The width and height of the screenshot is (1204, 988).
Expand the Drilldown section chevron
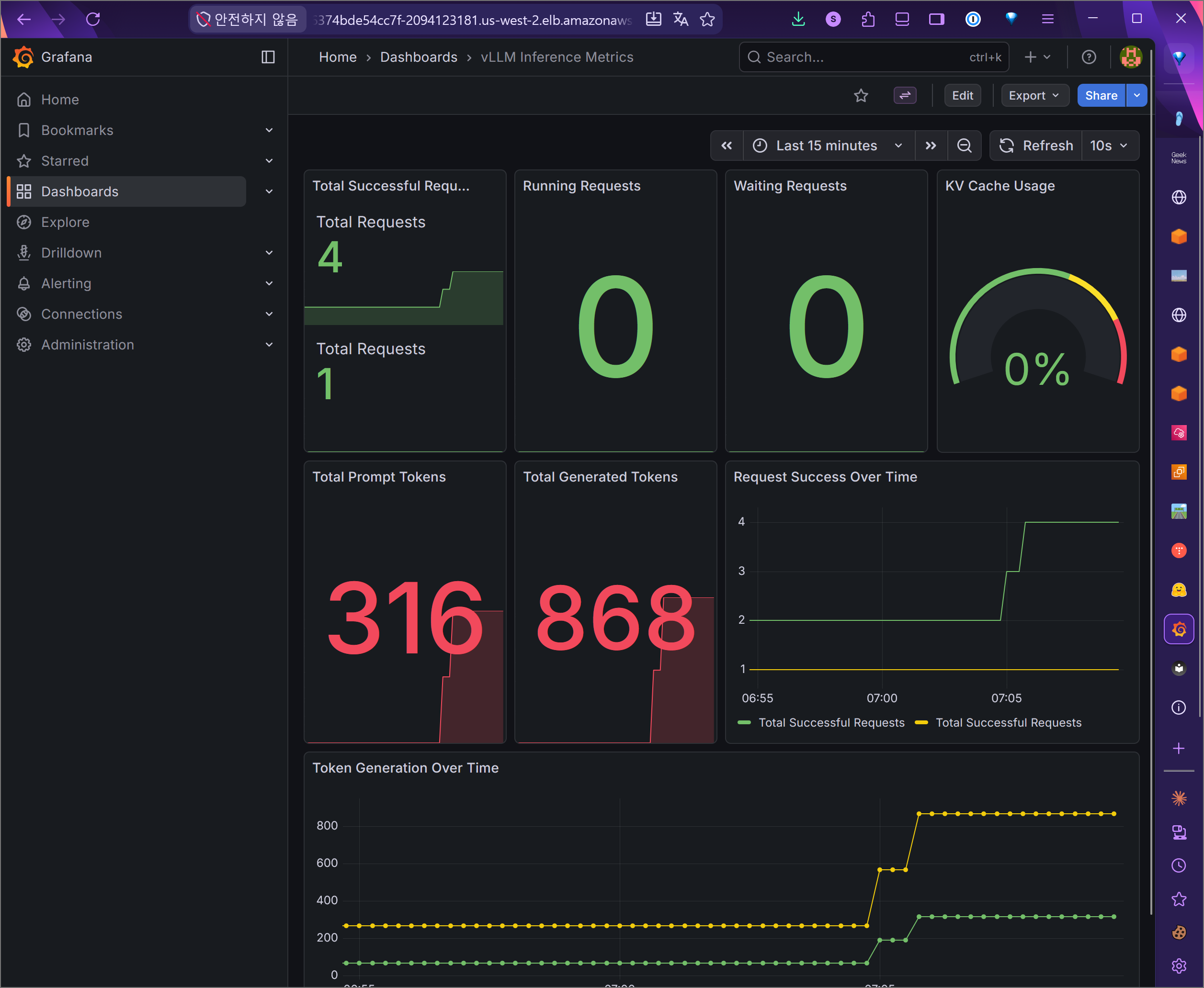tap(269, 253)
